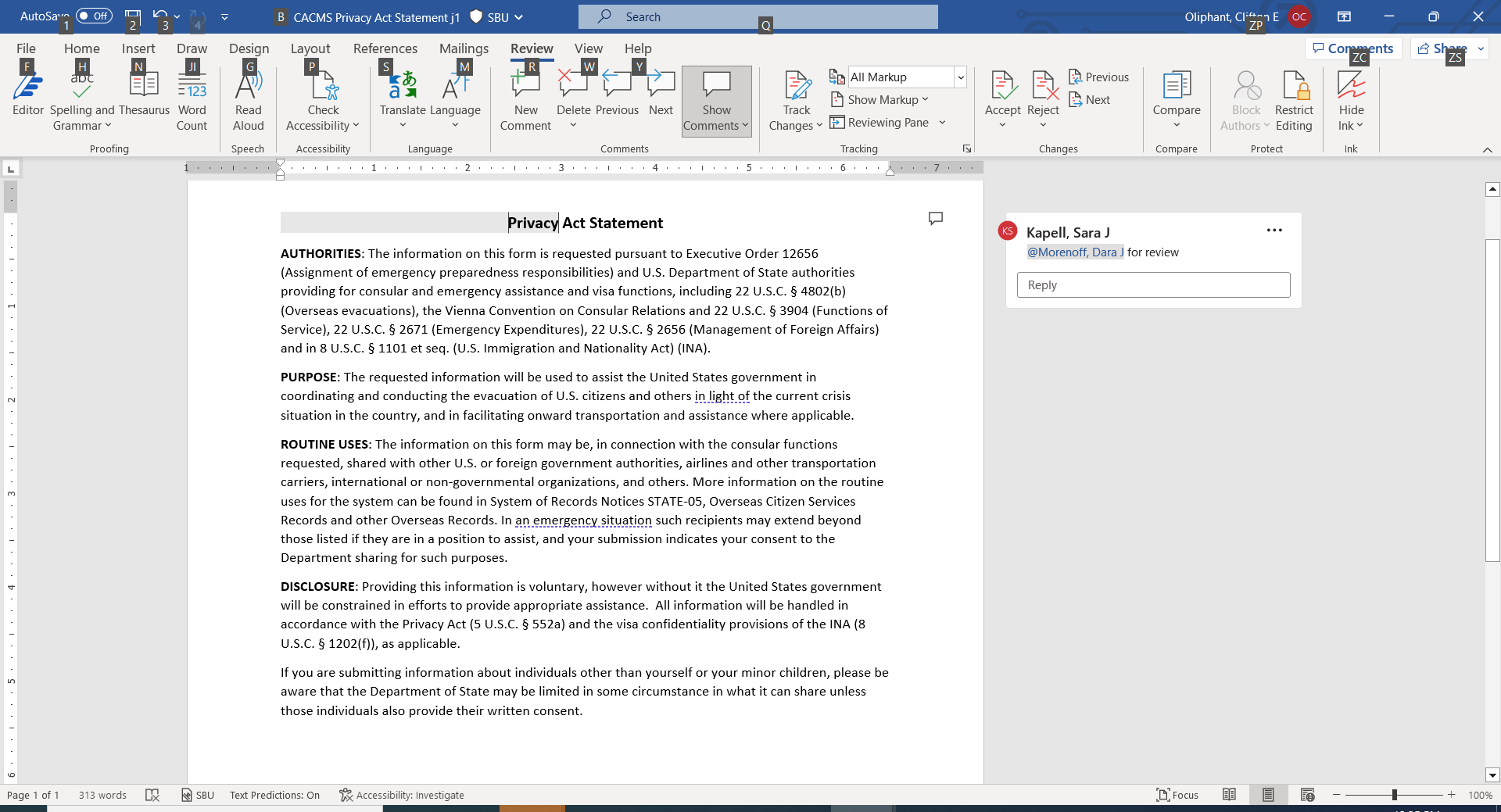1501x812 pixels.
Task: Switch to the References tab
Action: [385, 48]
